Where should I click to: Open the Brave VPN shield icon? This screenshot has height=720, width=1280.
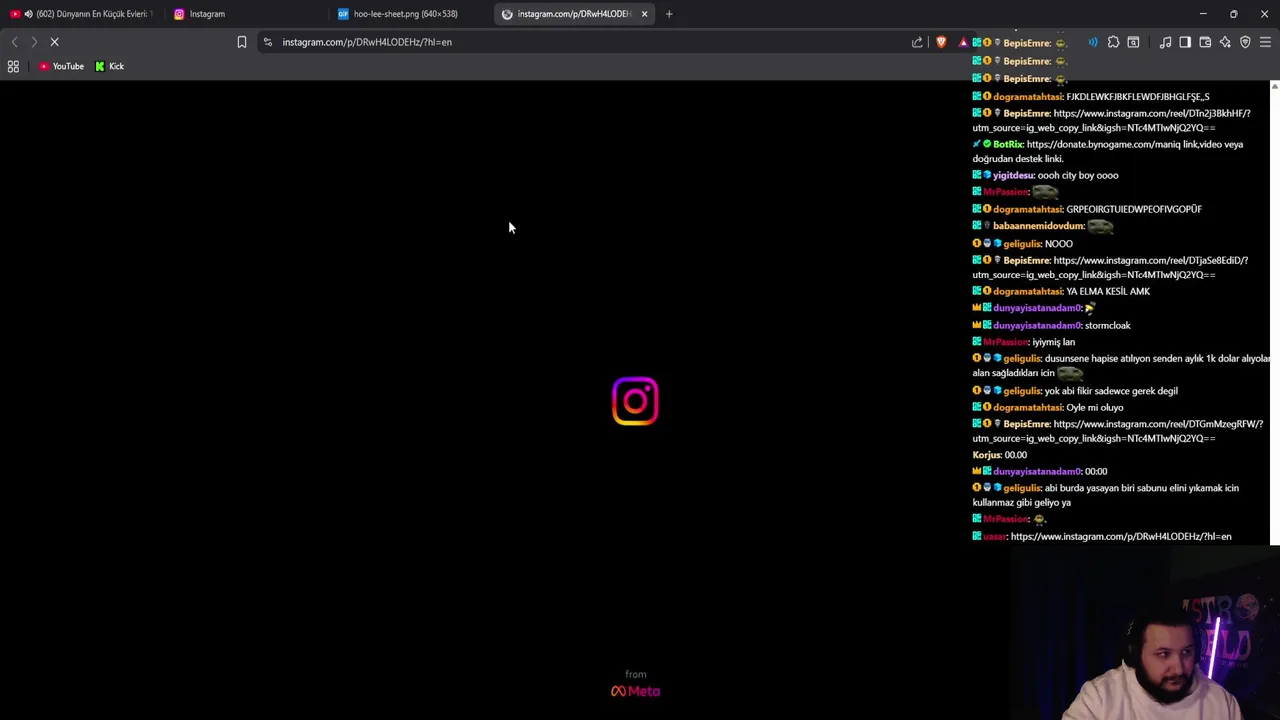(1245, 42)
